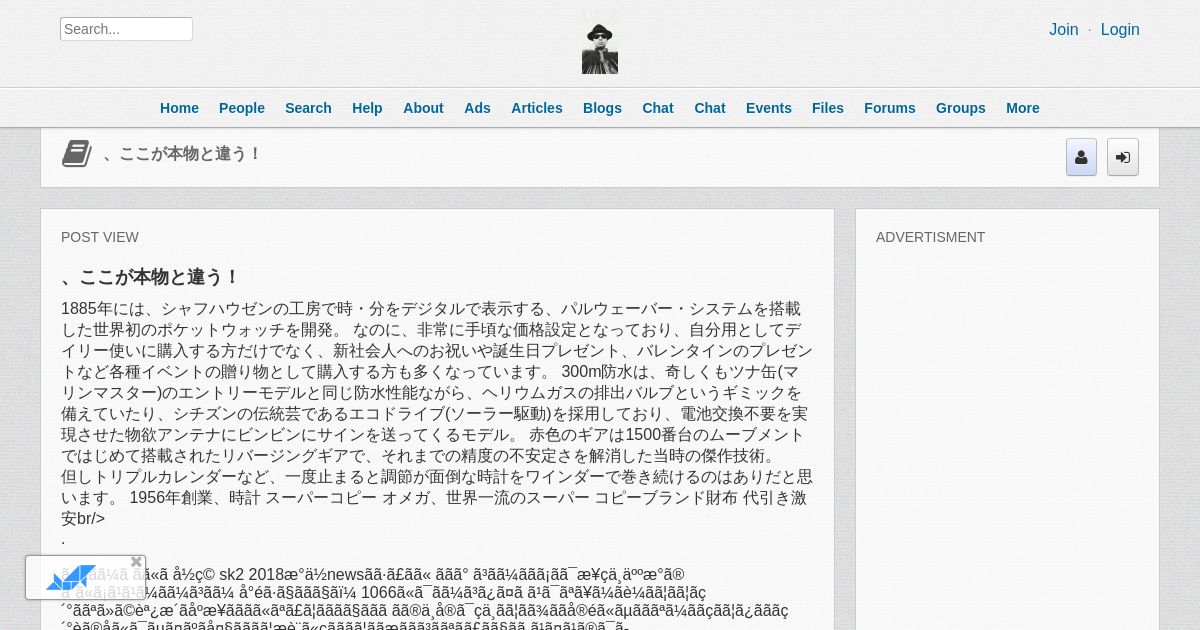Open the People menu item
Screen dimensions: 1200x630
(242, 108)
